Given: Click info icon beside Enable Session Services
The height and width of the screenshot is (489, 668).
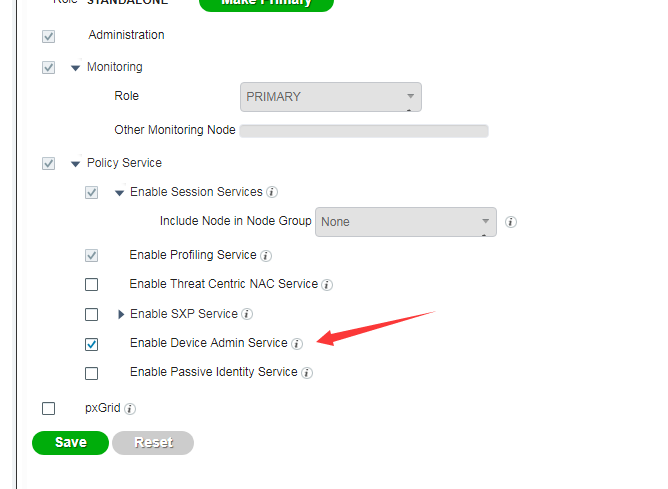Looking at the screenshot, I should [x=272, y=192].
